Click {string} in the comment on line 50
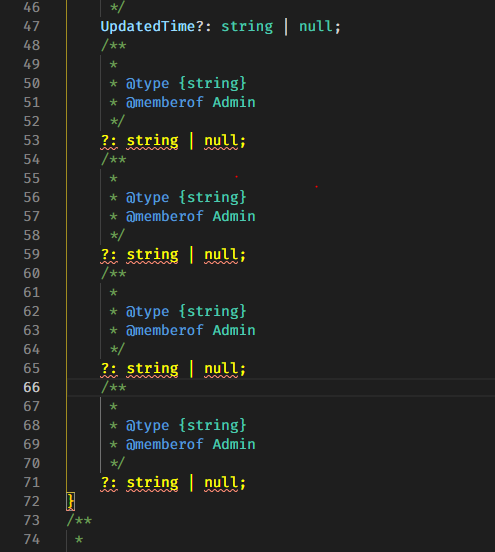This screenshot has width=495, height=552. [213, 83]
